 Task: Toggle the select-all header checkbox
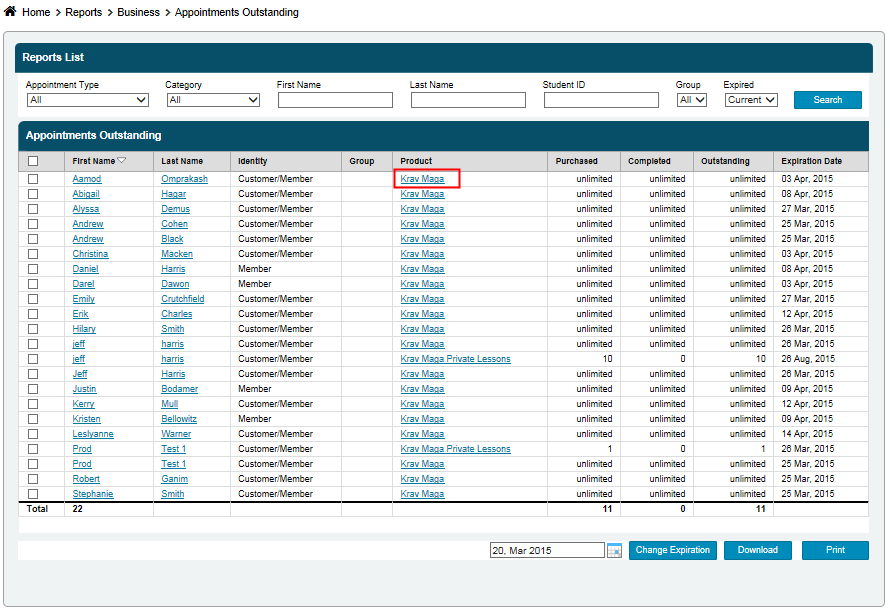(33, 161)
